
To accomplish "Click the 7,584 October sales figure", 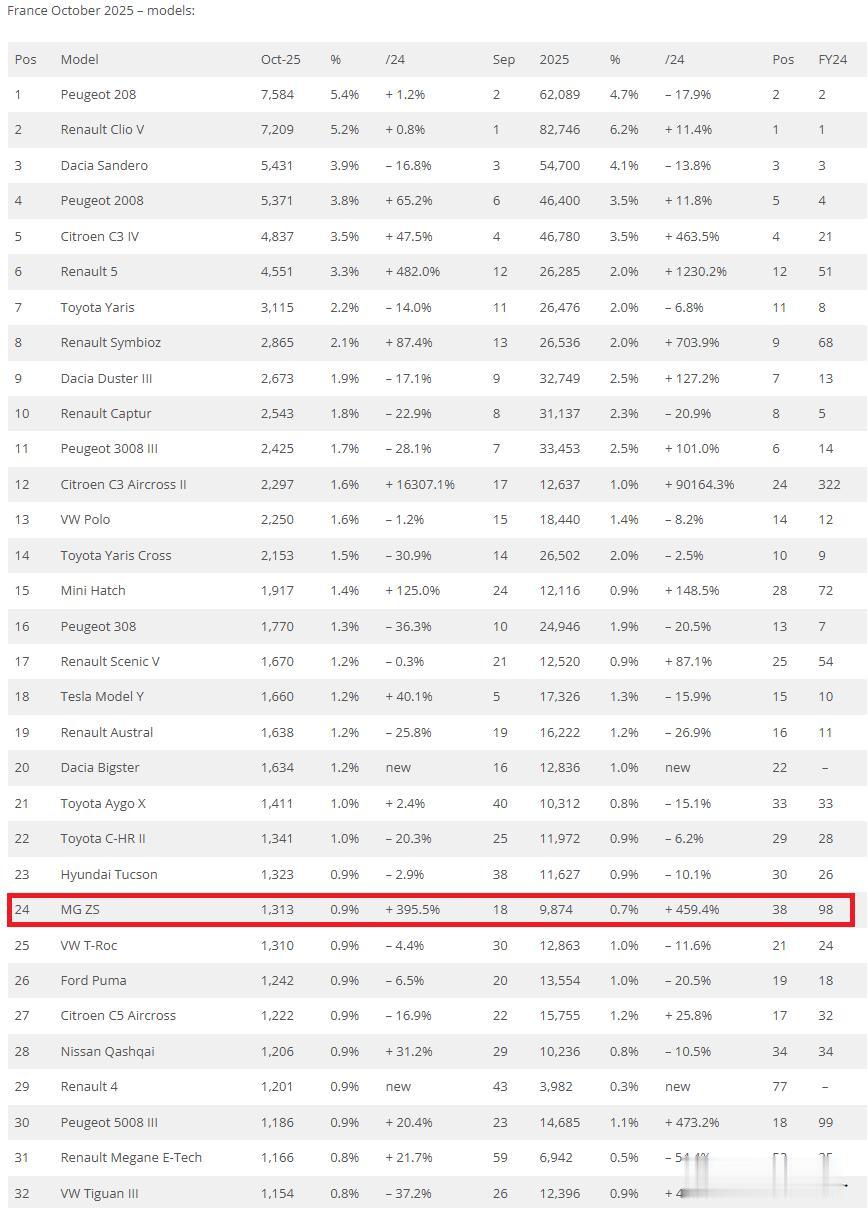I will (x=278, y=94).
